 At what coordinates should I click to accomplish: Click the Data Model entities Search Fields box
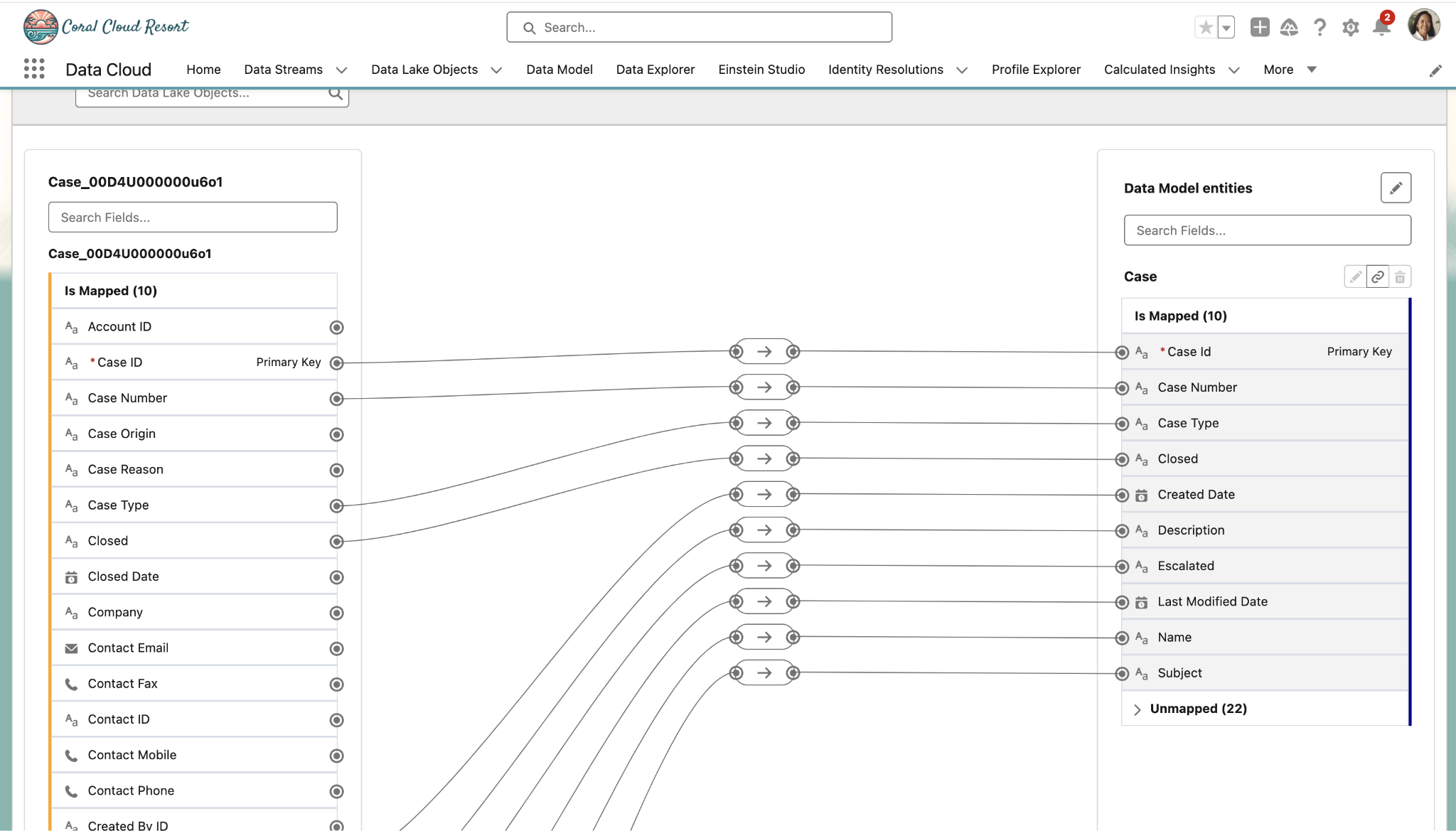pos(1266,230)
